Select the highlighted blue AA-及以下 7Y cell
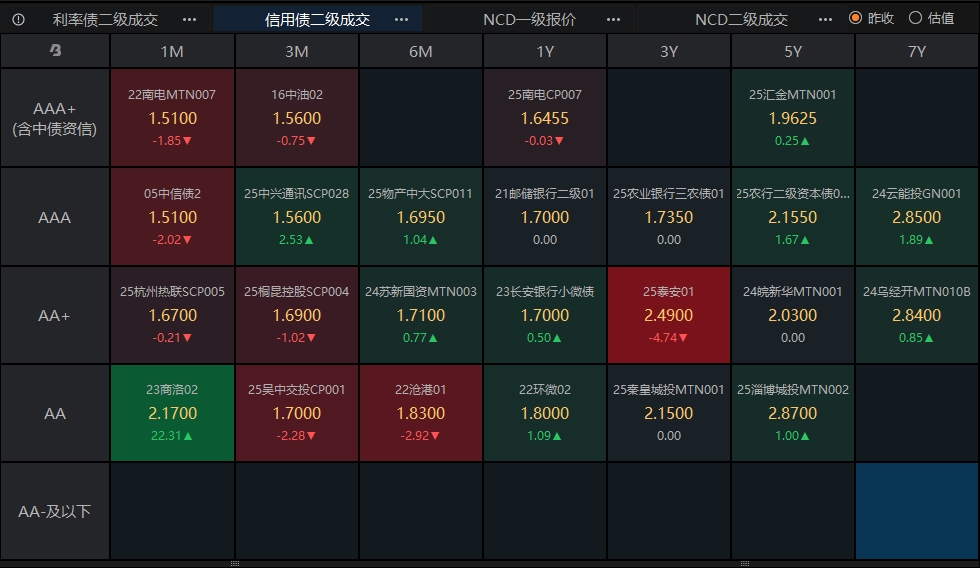 [917, 511]
